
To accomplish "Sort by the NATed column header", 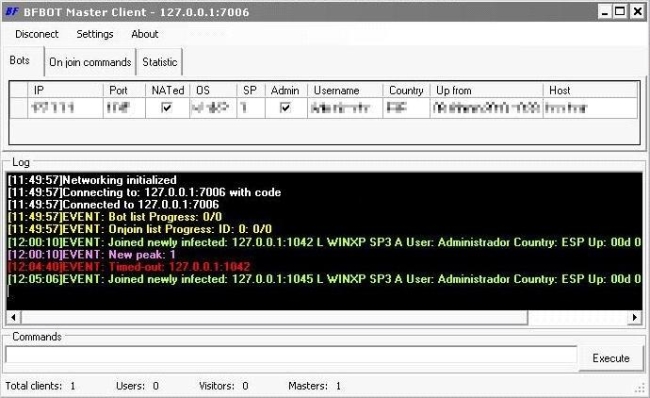I will click(x=167, y=90).
